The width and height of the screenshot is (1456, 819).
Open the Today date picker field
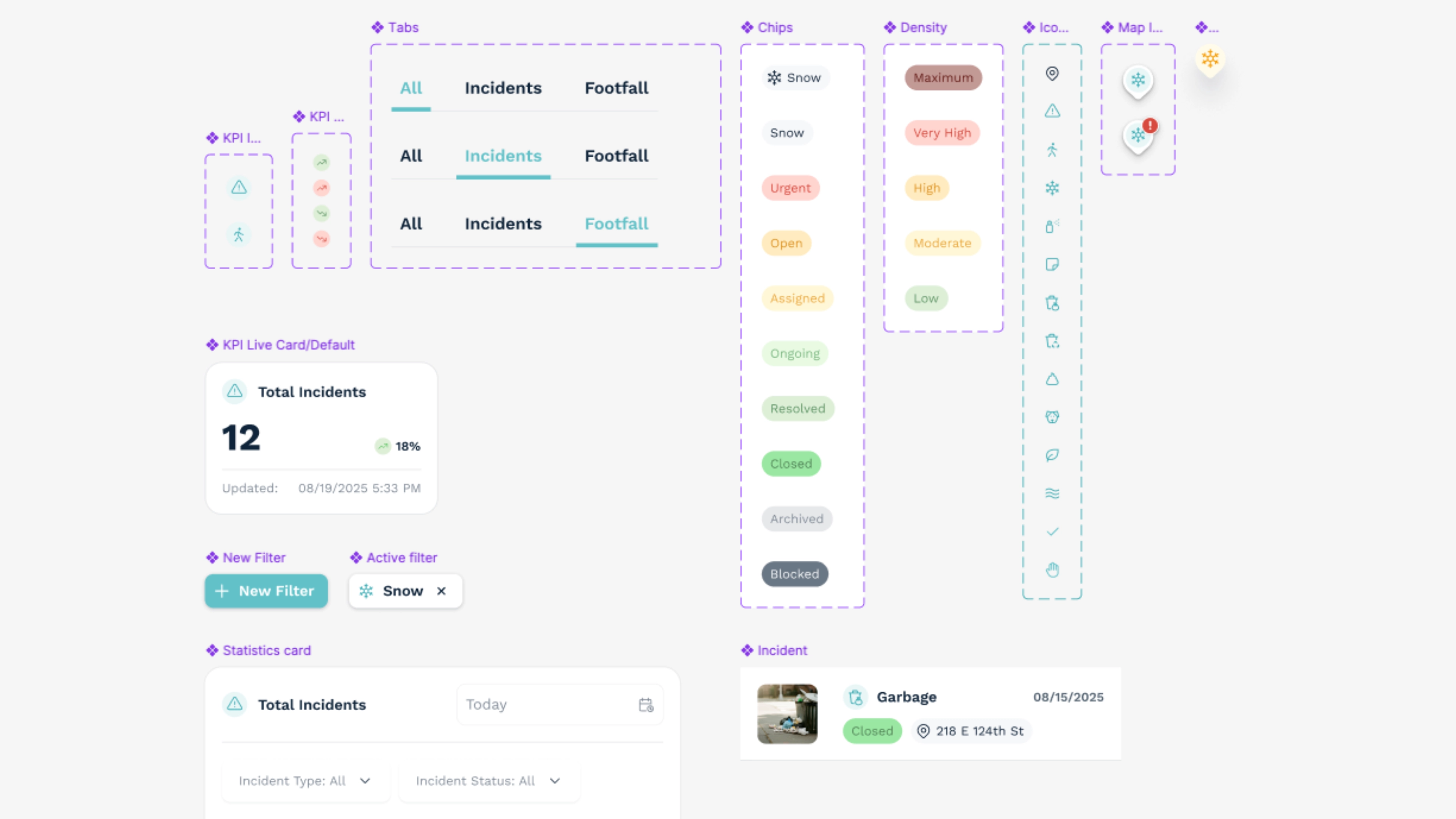(x=560, y=704)
